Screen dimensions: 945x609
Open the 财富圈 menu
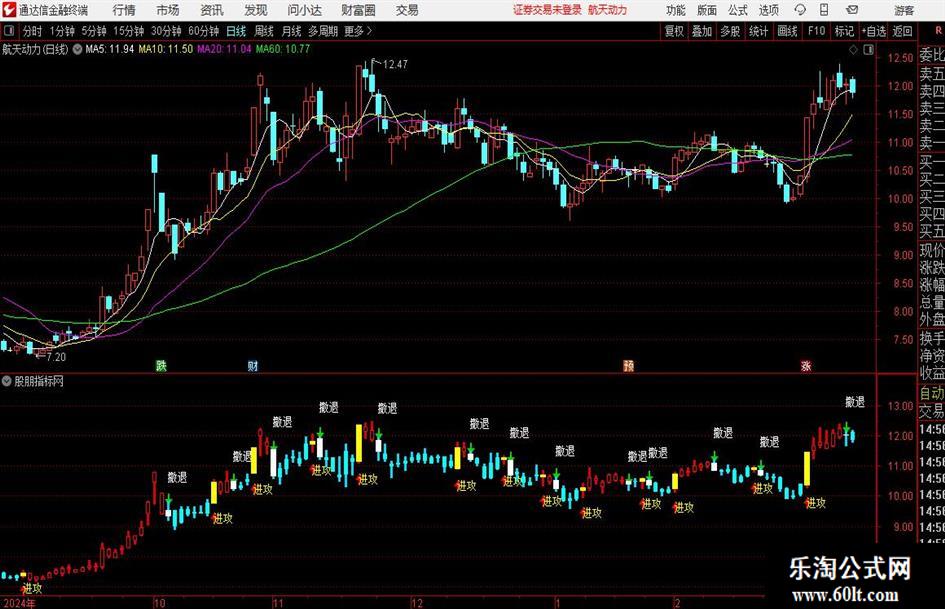[358, 10]
